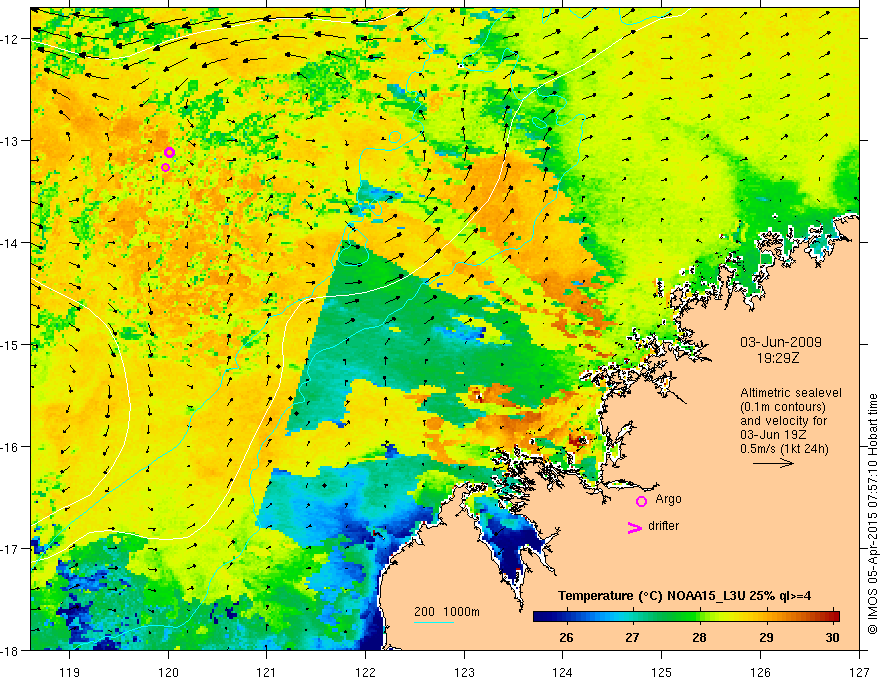Click the longitude axis label '124'

(563, 672)
